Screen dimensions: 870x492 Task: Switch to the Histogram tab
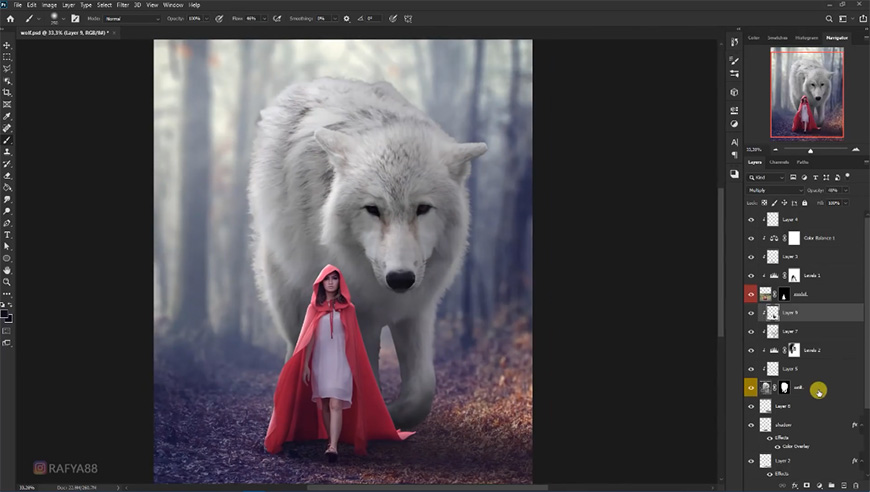[806, 38]
